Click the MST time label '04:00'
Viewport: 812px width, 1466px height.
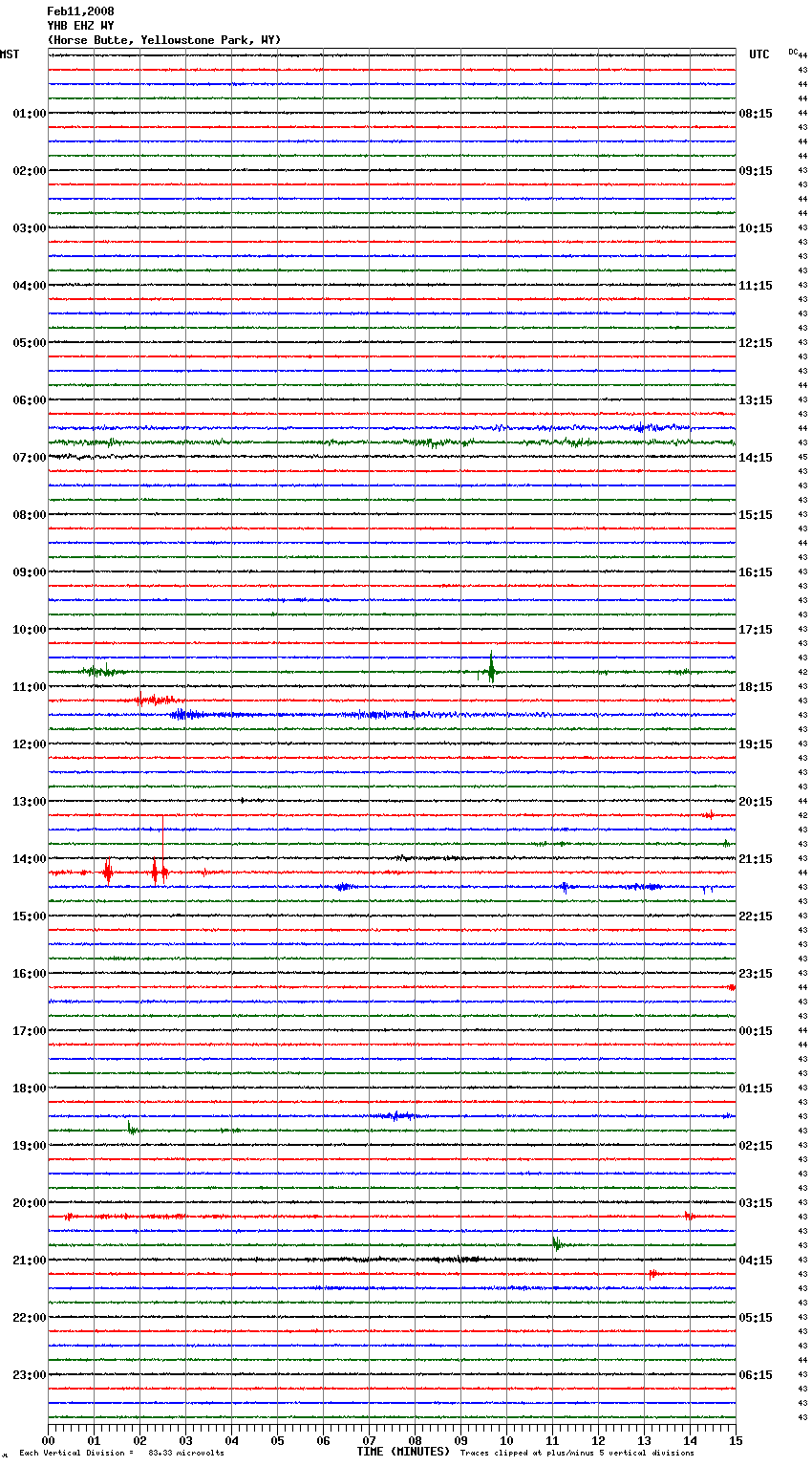pos(30,286)
